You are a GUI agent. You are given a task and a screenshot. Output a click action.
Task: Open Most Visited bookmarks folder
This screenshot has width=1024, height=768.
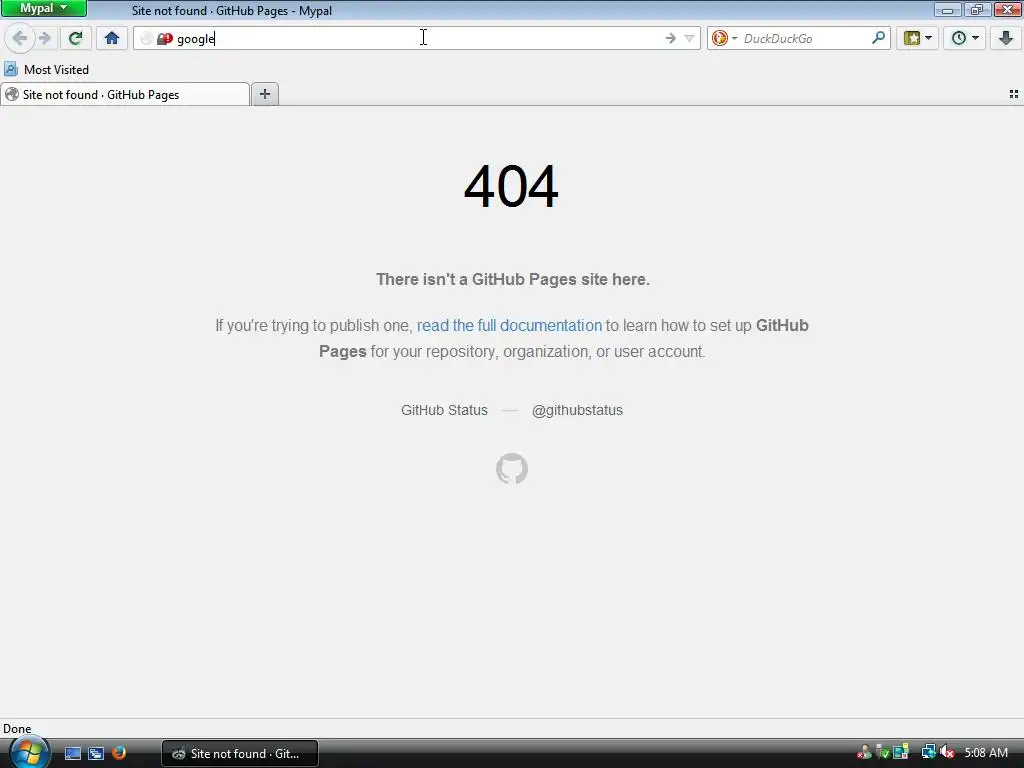[46, 69]
